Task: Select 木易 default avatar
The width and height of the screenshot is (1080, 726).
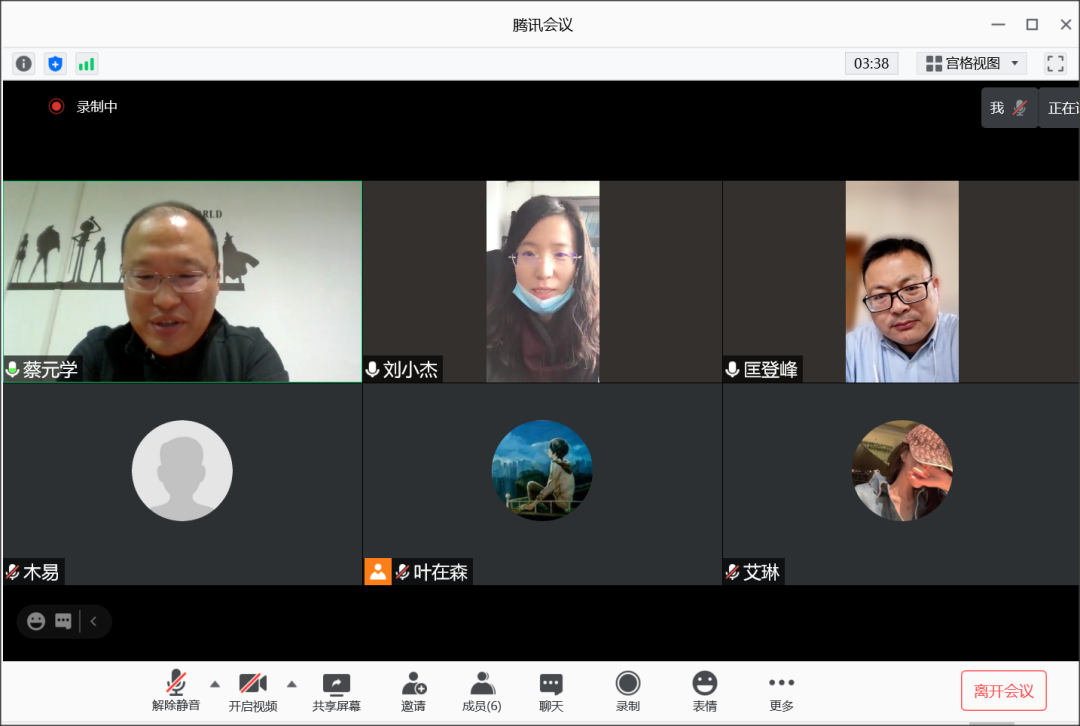Action: [x=182, y=470]
